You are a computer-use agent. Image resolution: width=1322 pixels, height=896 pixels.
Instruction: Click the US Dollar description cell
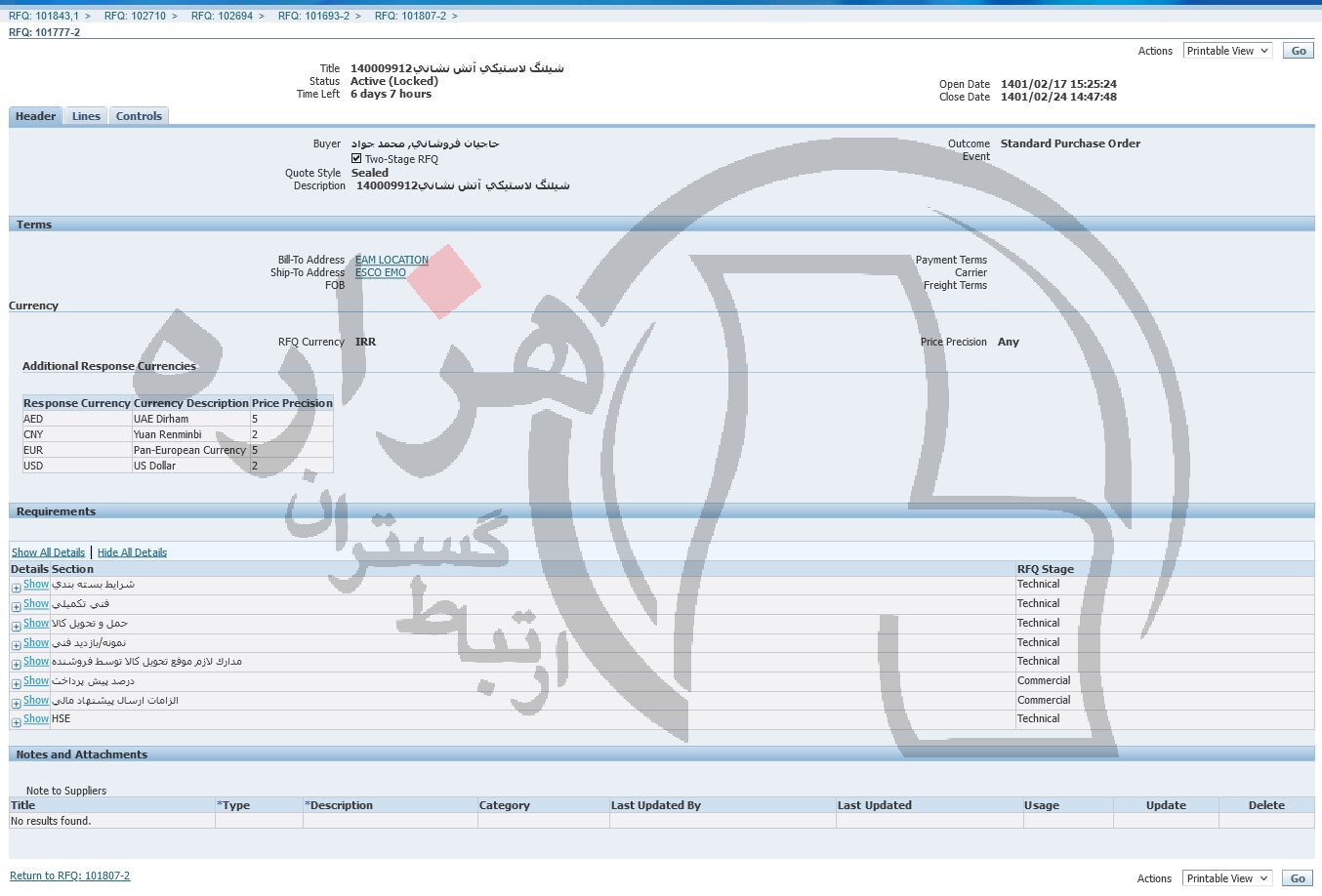click(x=191, y=466)
